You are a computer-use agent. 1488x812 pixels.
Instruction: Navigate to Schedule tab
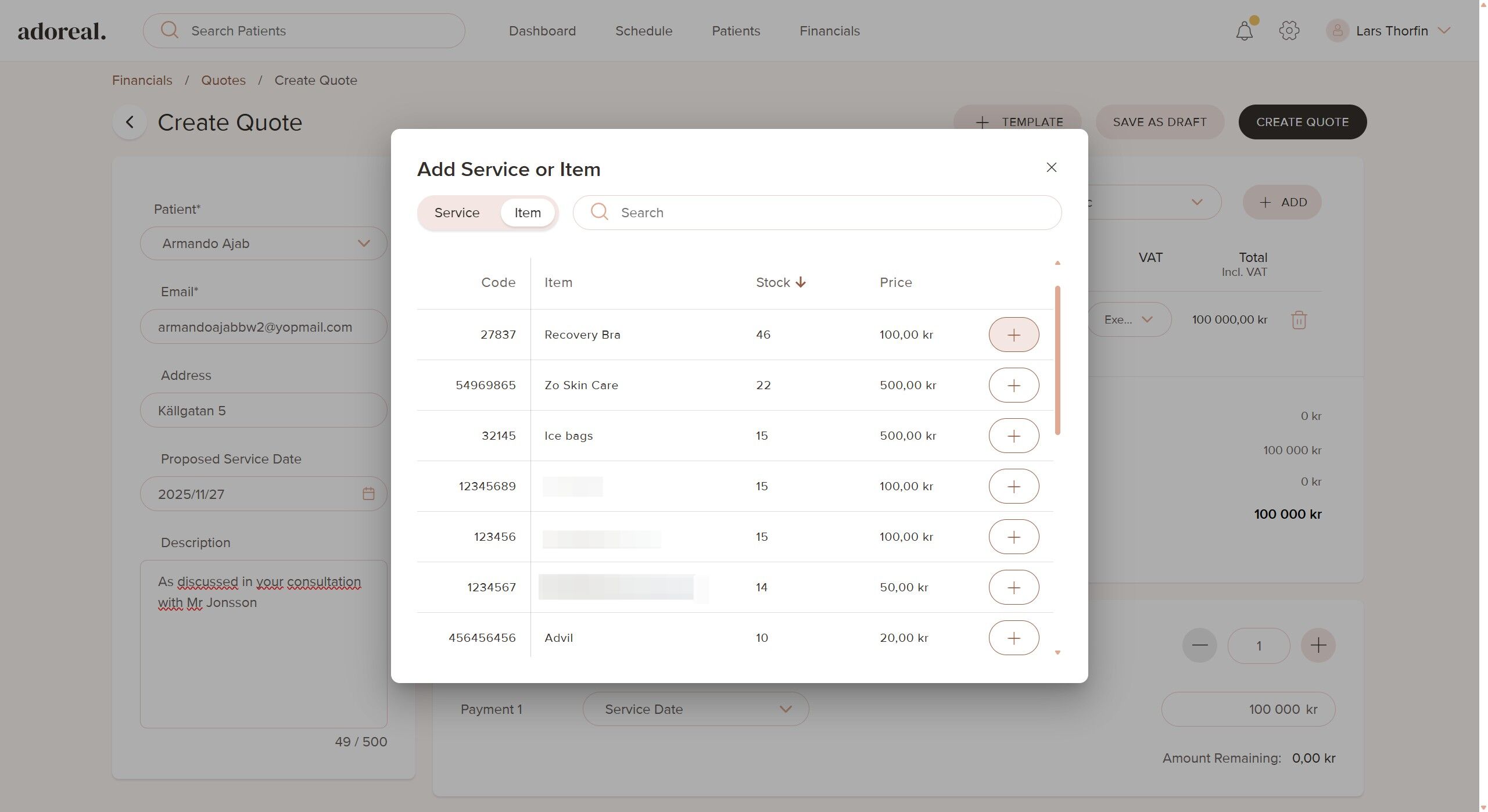[x=643, y=31]
